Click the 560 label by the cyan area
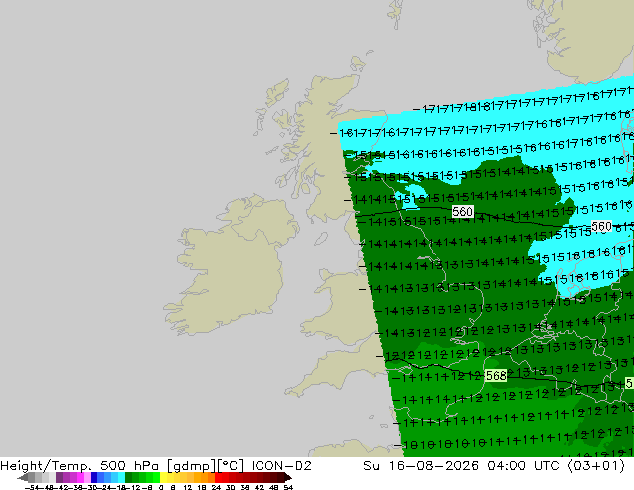This screenshot has height=490, width=634. pyautogui.click(x=601, y=227)
